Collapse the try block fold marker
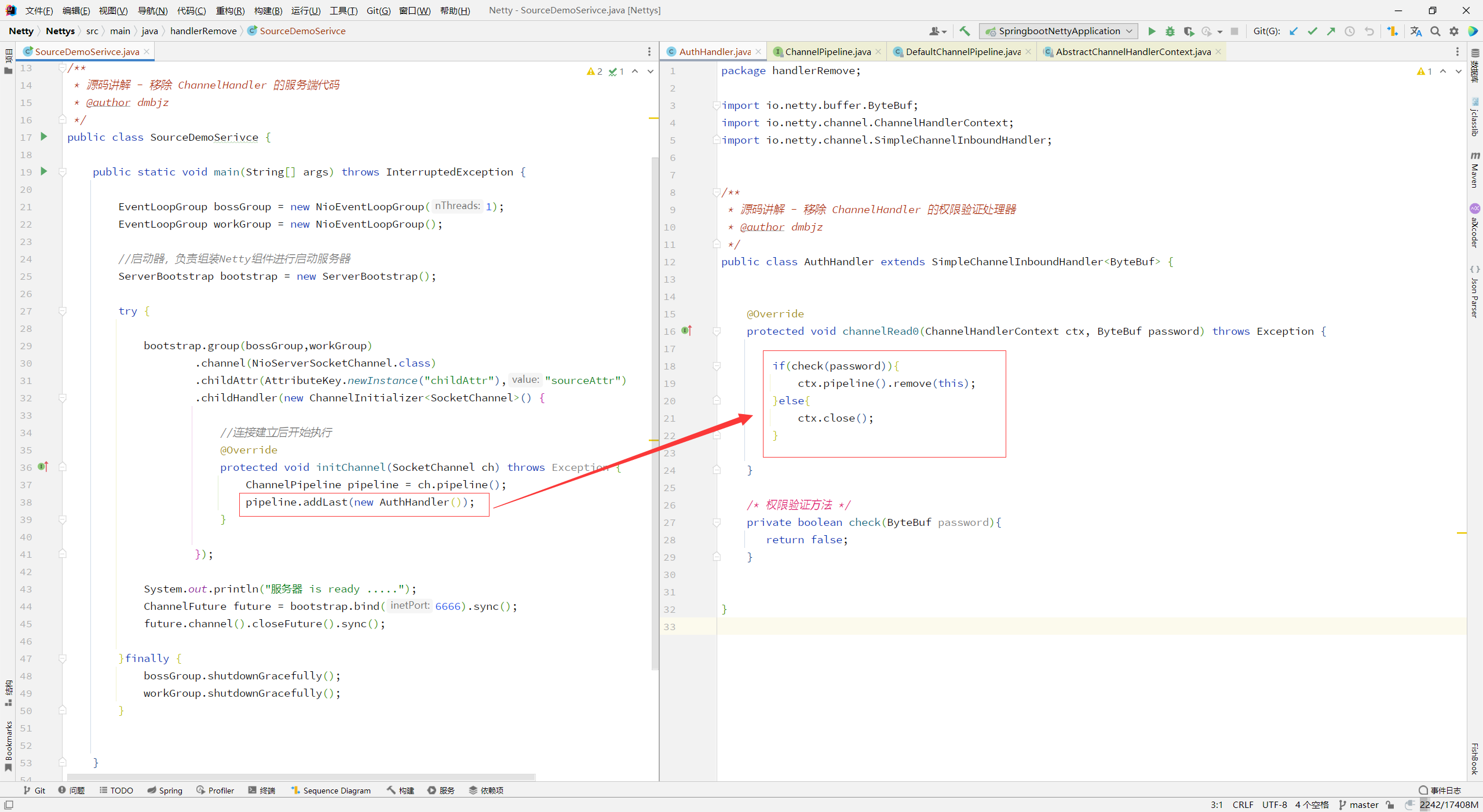Image resolution: width=1483 pixels, height=812 pixels. coord(63,311)
